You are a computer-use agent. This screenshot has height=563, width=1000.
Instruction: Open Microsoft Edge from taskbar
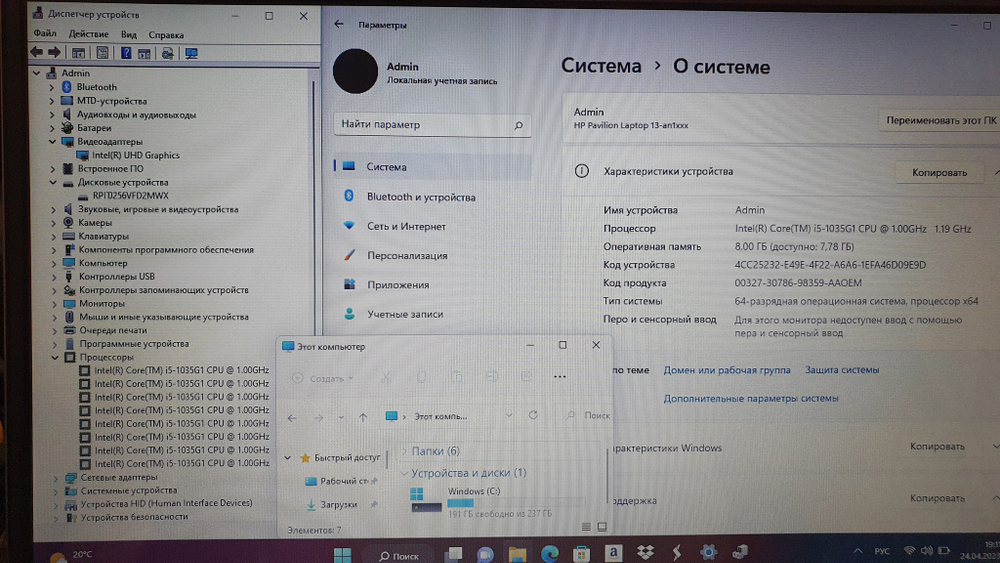point(549,553)
